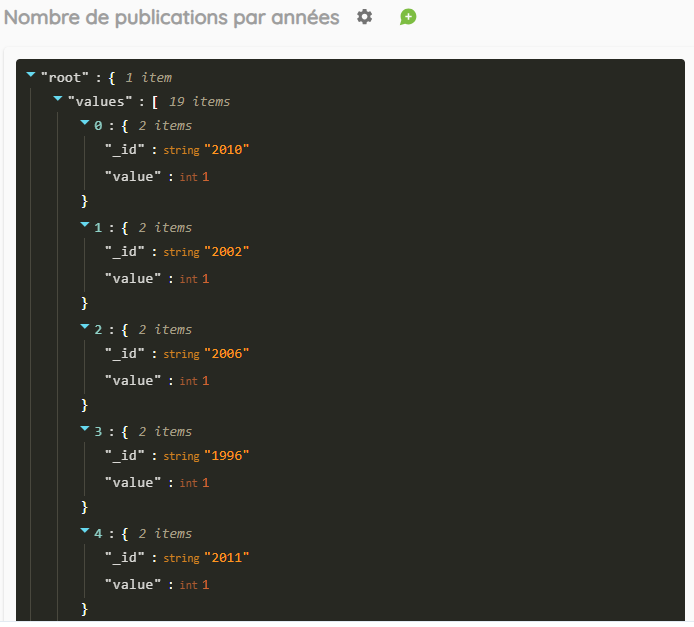694x627 pixels.
Task: Click the "values" key label
Action: coord(100,102)
